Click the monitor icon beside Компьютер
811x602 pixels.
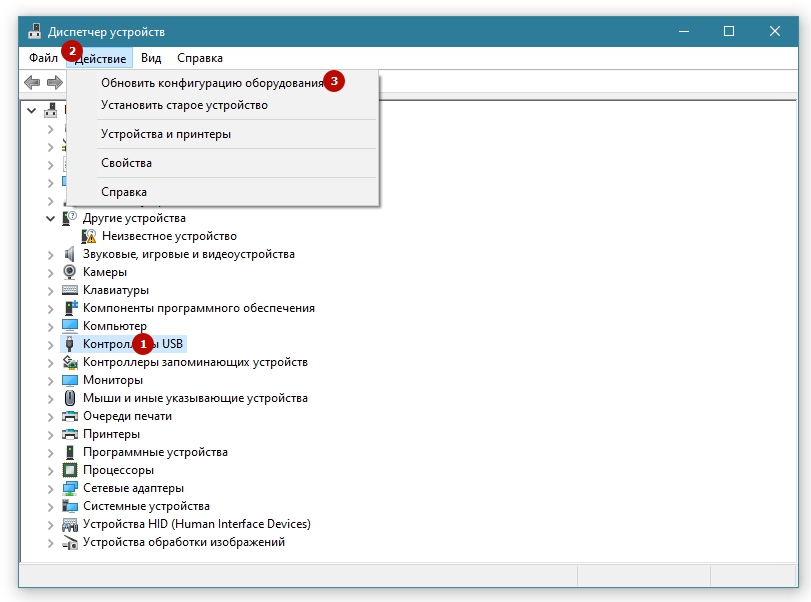pyautogui.click(x=70, y=326)
